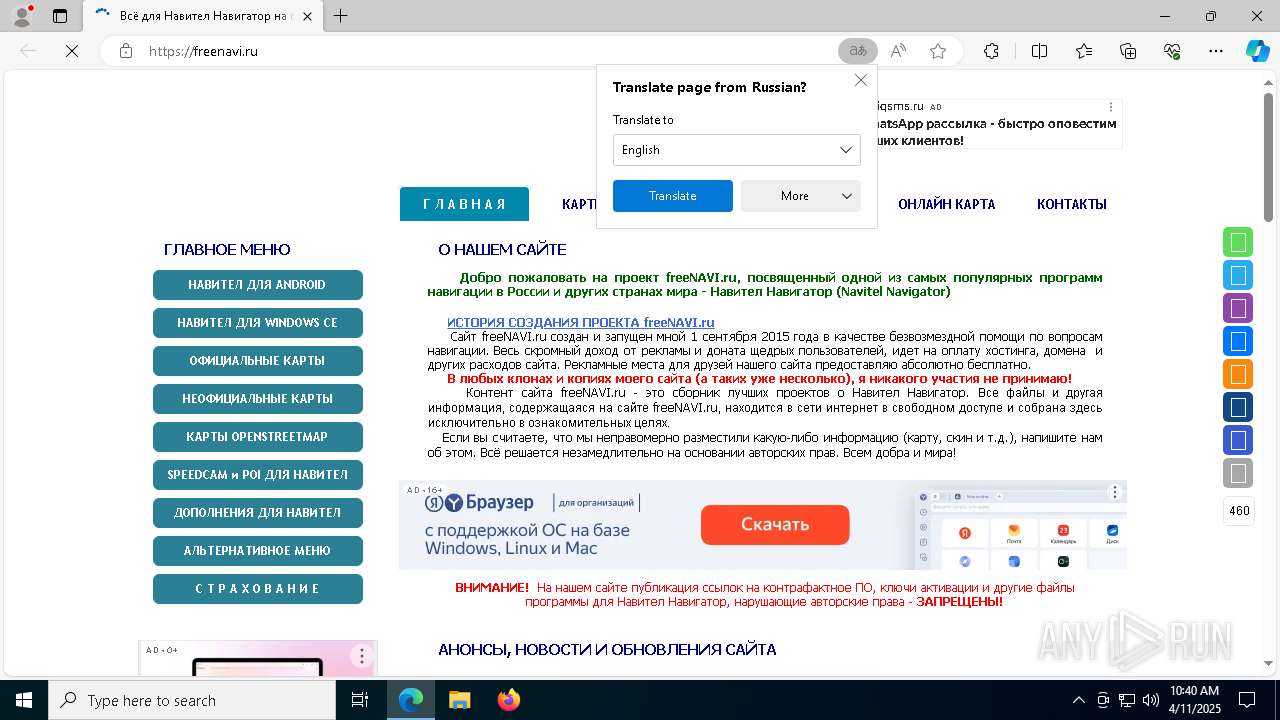Select the ГЛАВНАЯ navigation tab
This screenshot has height=720, width=1280.
pos(464,204)
